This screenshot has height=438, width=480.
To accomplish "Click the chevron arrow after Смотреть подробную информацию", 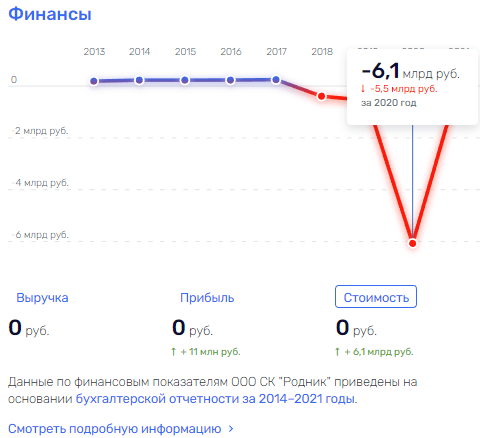I will [231, 429].
